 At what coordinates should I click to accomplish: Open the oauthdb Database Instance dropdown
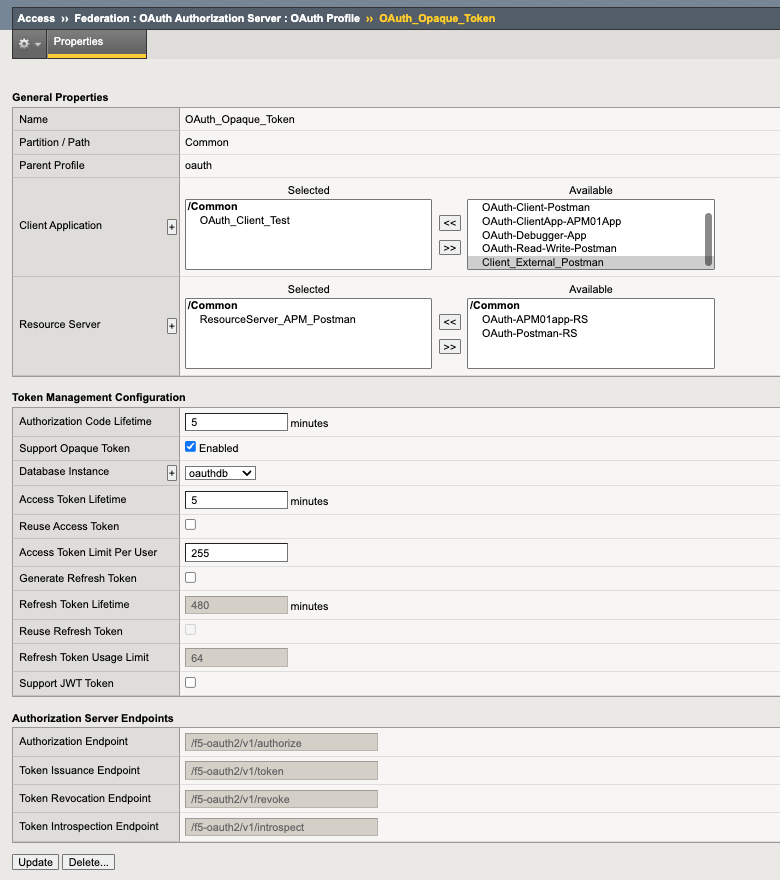pos(220,473)
